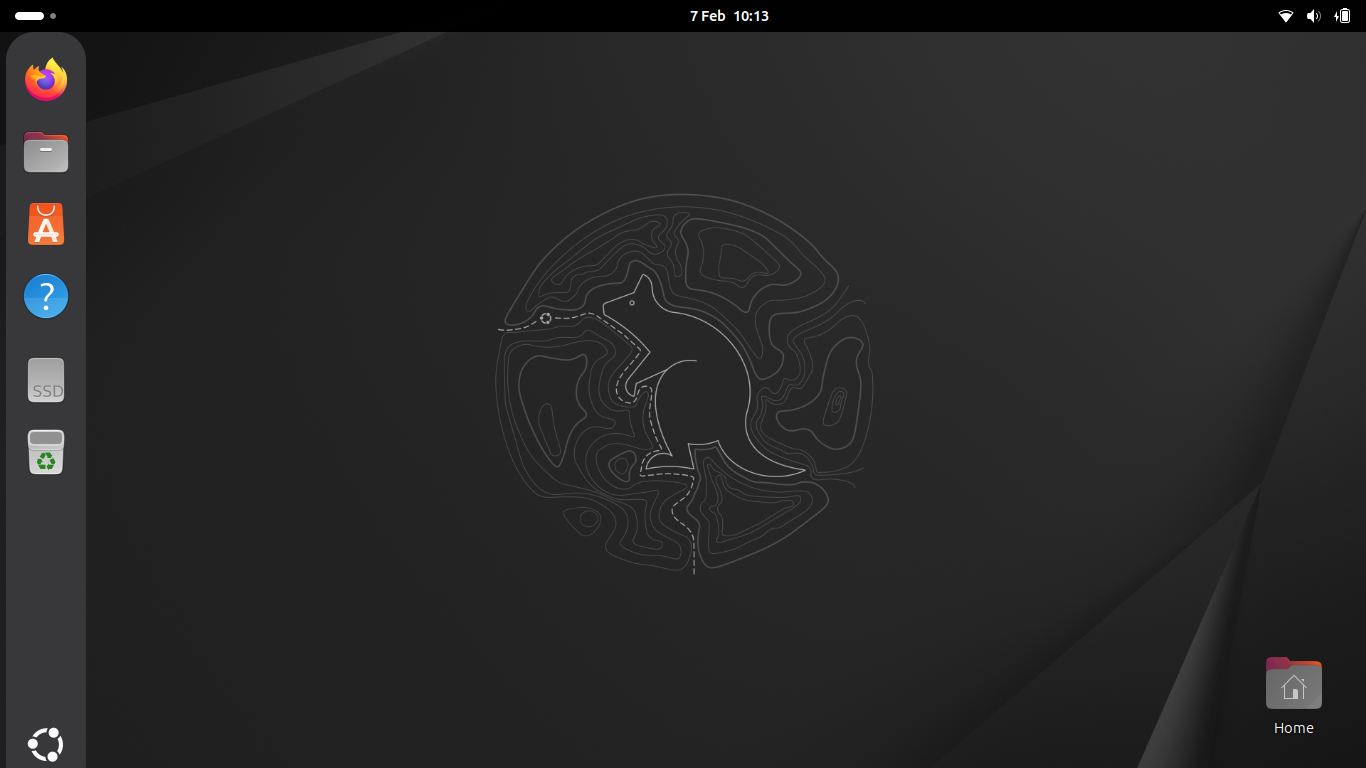Launch the Help application
The height and width of the screenshot is (768, 1366).
pos(45,296)
